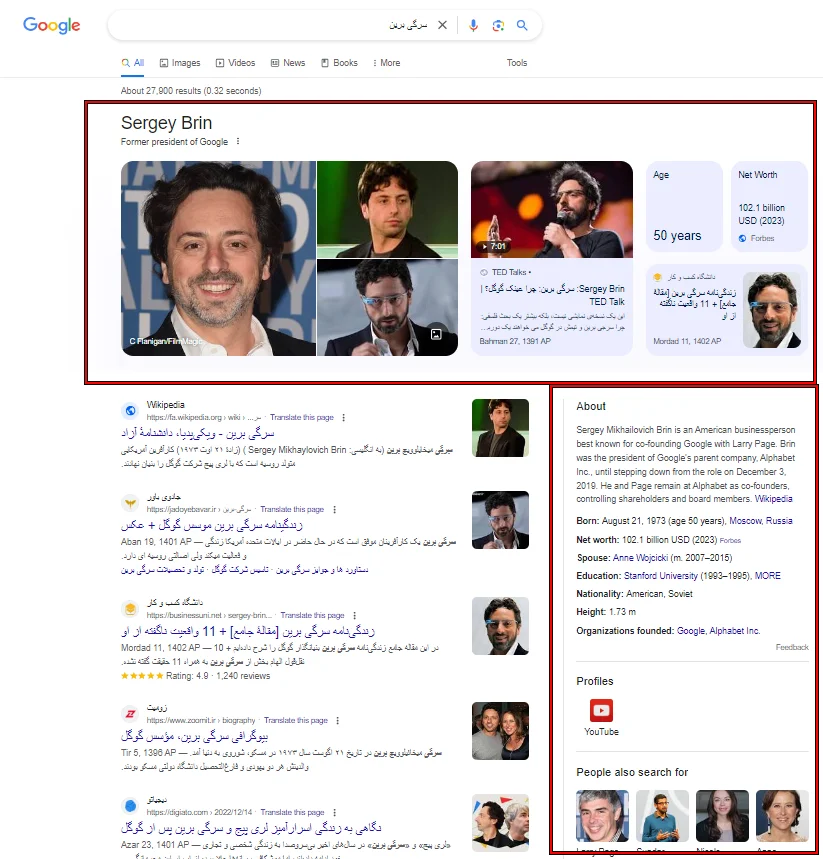Click the Age 50 years card

click(684, 206)
